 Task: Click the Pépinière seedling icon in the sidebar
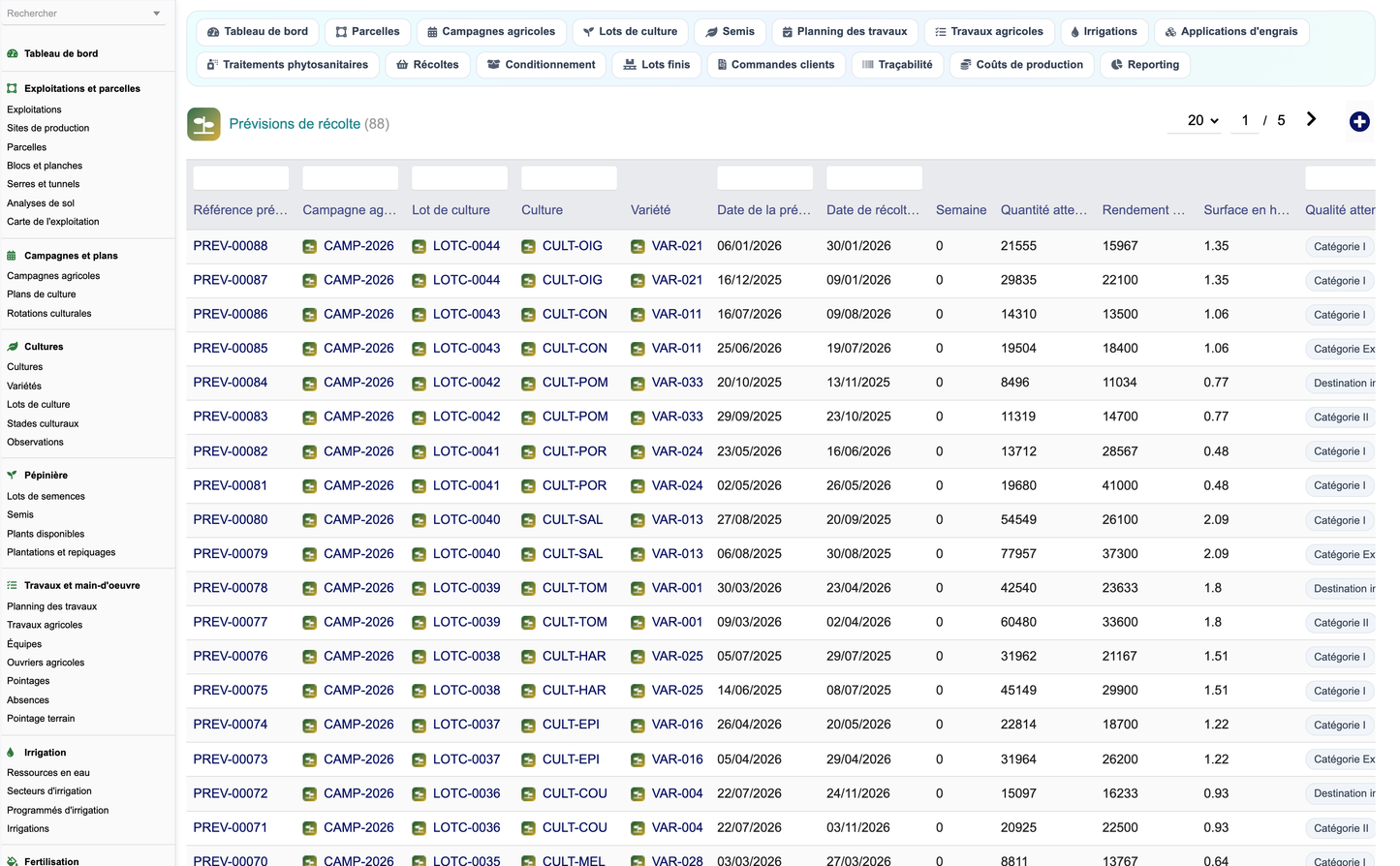[x=12, y=476]
